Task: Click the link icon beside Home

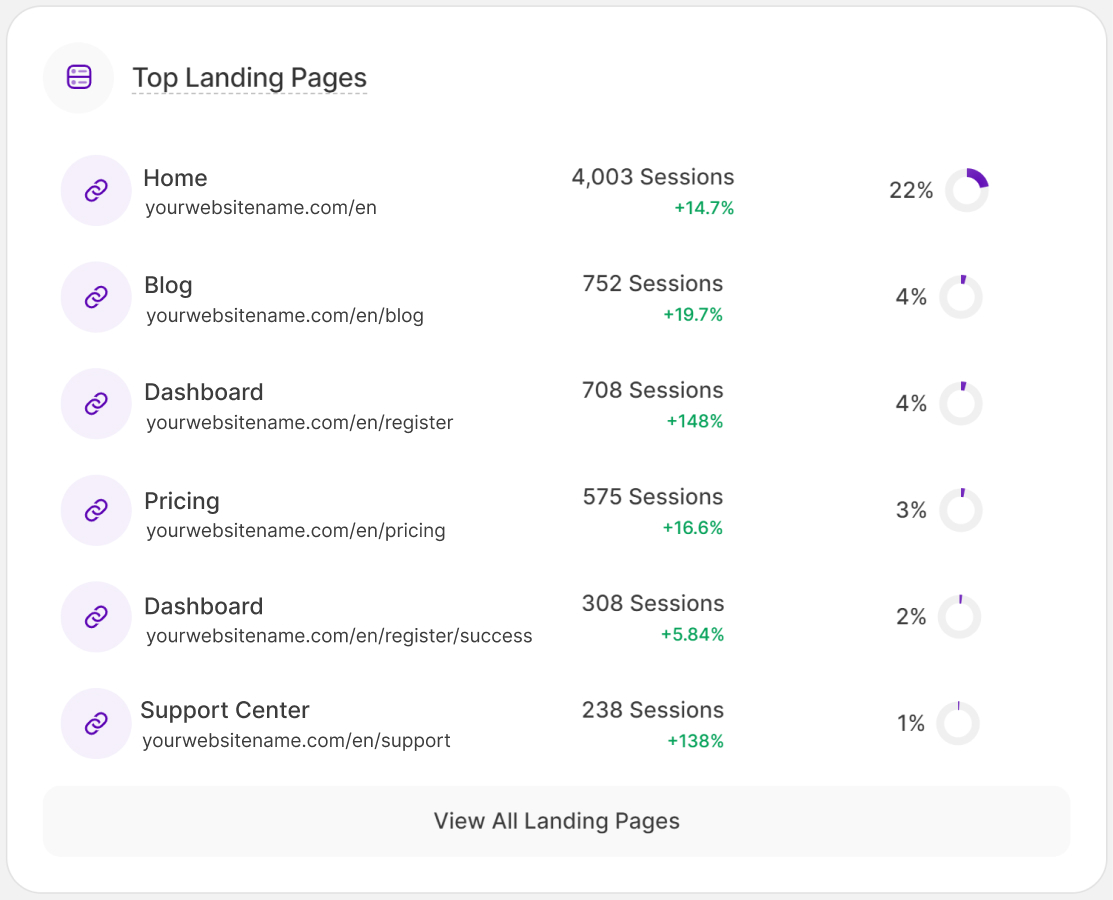Action: pos(96,190)
